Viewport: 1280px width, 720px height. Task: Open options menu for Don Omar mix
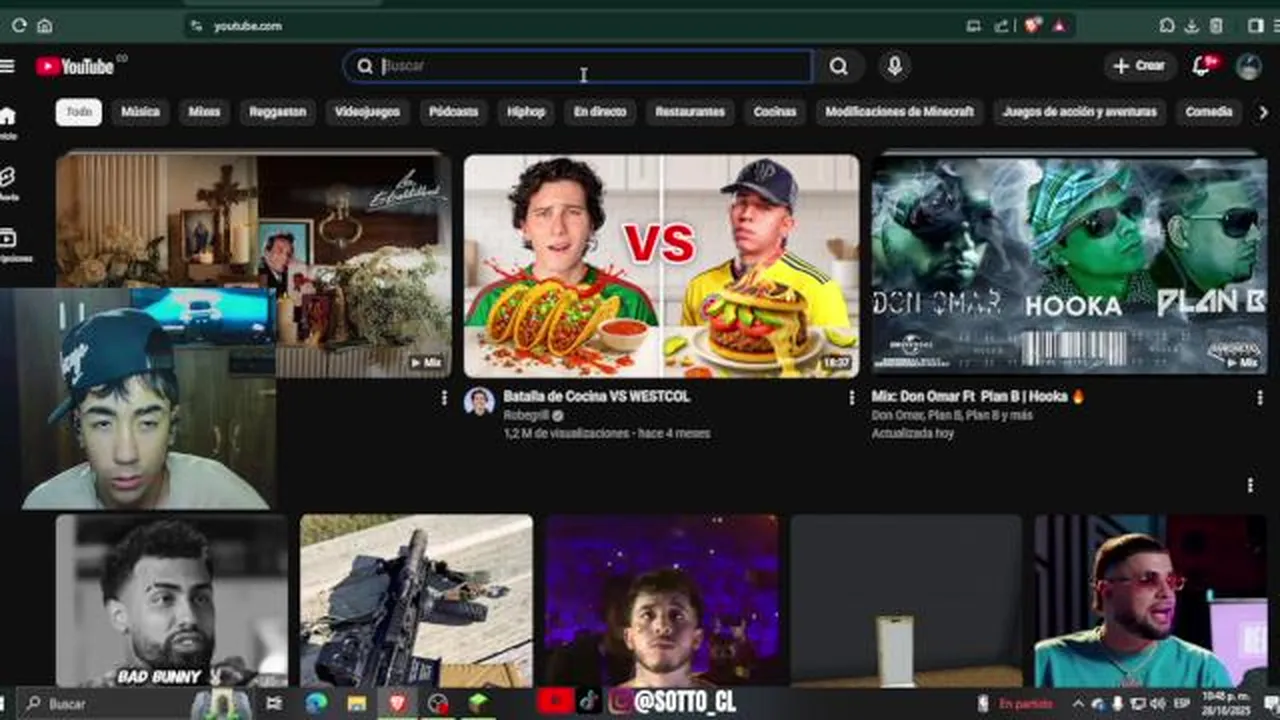(x=1260, y=397)
